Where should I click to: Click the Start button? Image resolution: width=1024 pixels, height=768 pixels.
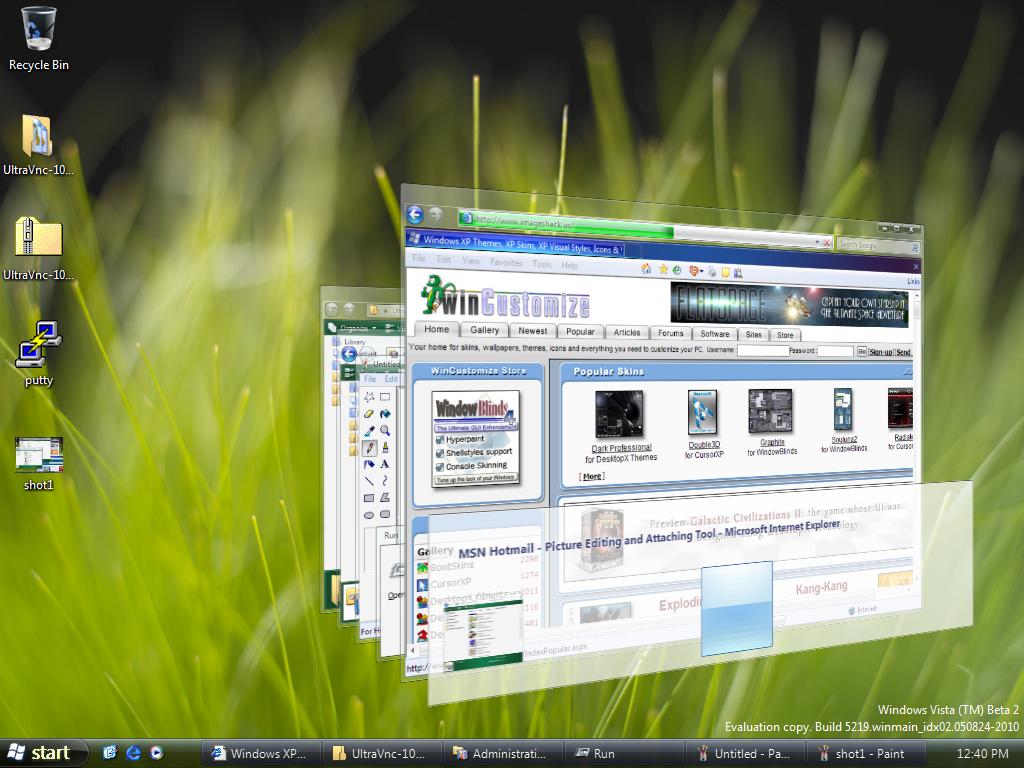(40, 753)
